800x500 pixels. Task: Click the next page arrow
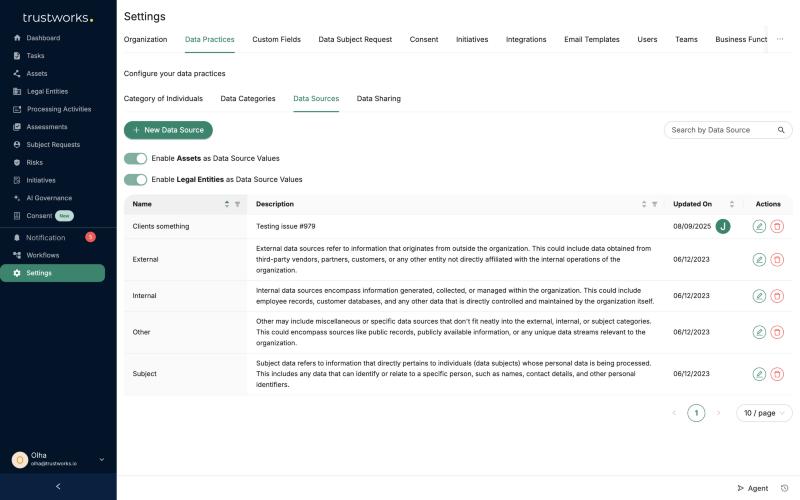point(718,413)
